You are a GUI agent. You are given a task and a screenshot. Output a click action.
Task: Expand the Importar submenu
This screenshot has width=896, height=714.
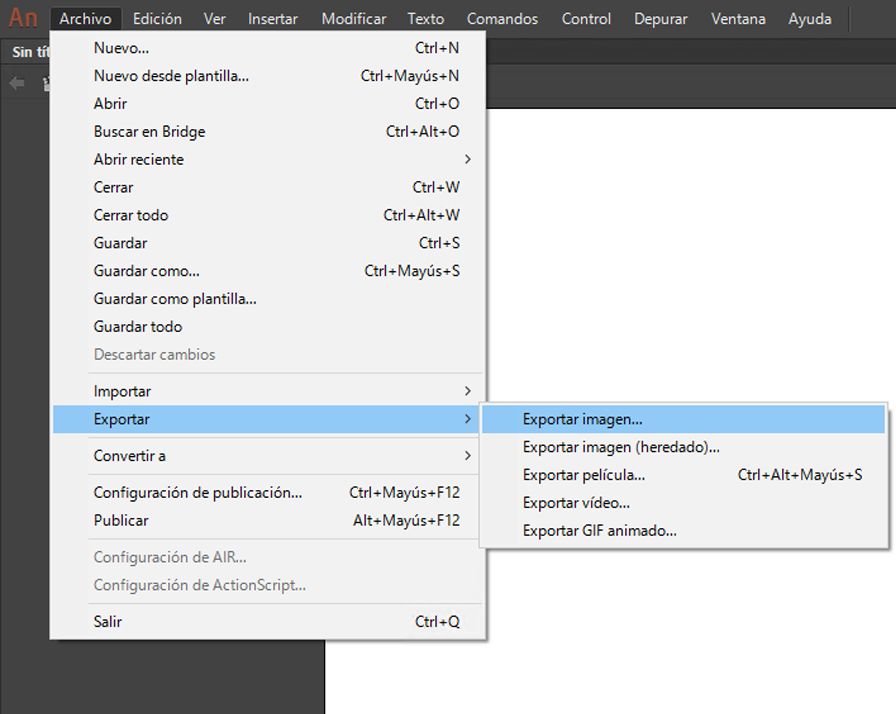pos(267,391)
